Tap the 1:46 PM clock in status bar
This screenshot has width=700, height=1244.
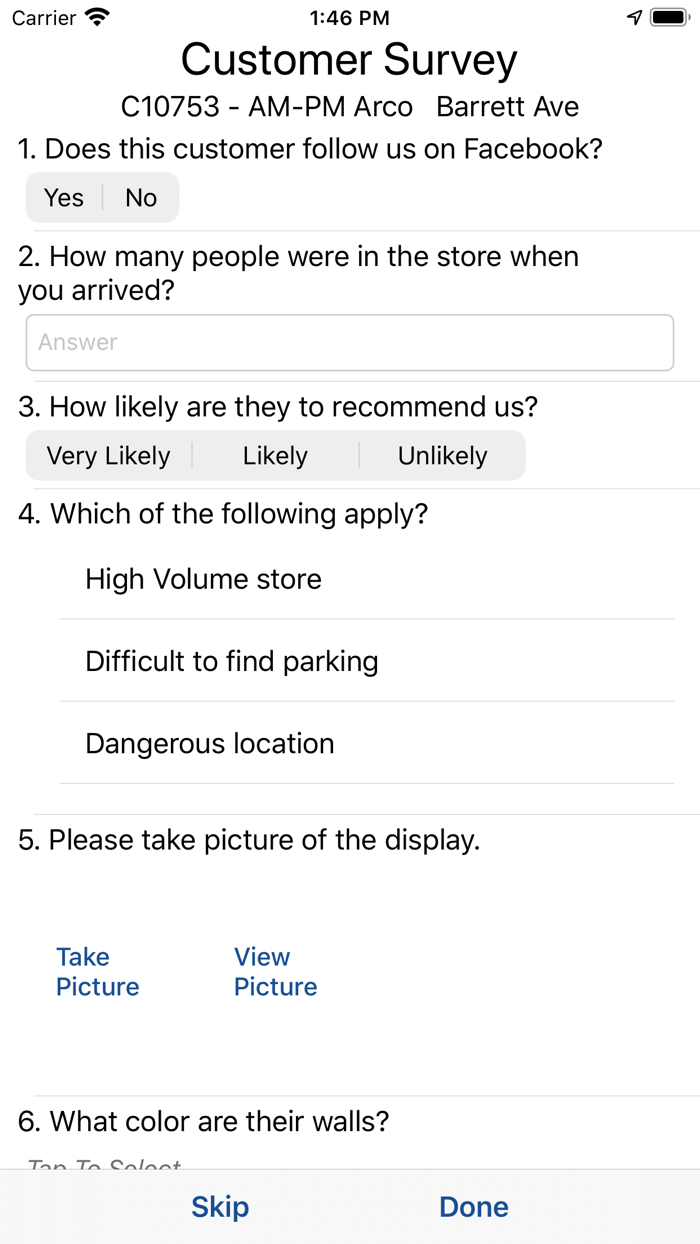[x=349, y=18]
